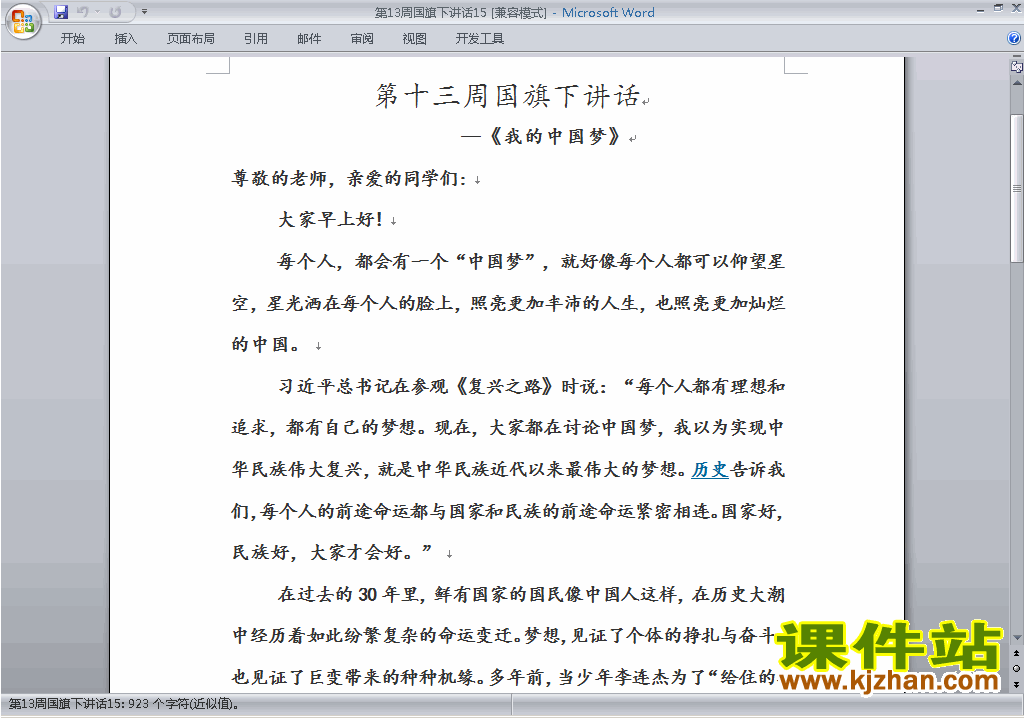Open the 开发工具 ribbon tab

coord(479,39)
